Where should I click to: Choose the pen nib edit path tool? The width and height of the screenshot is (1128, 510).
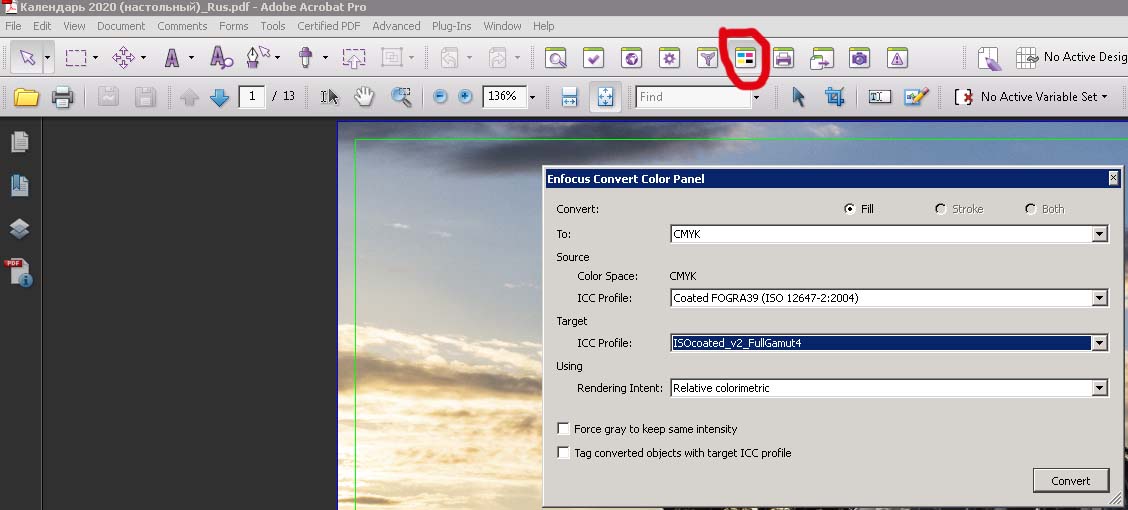tap(257, 58)
